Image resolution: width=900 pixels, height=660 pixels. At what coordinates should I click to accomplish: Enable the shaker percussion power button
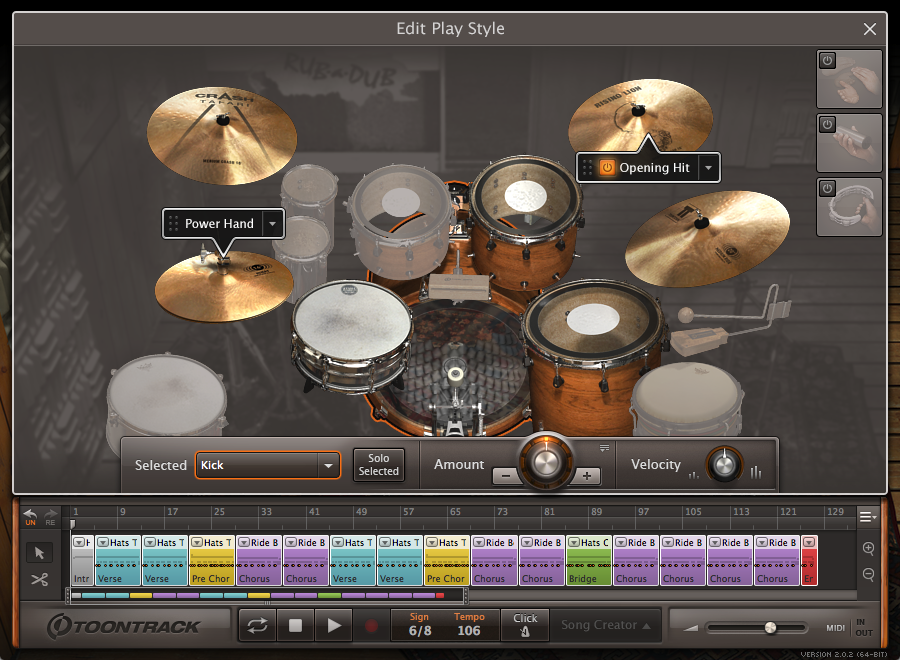tap(827, 124)
